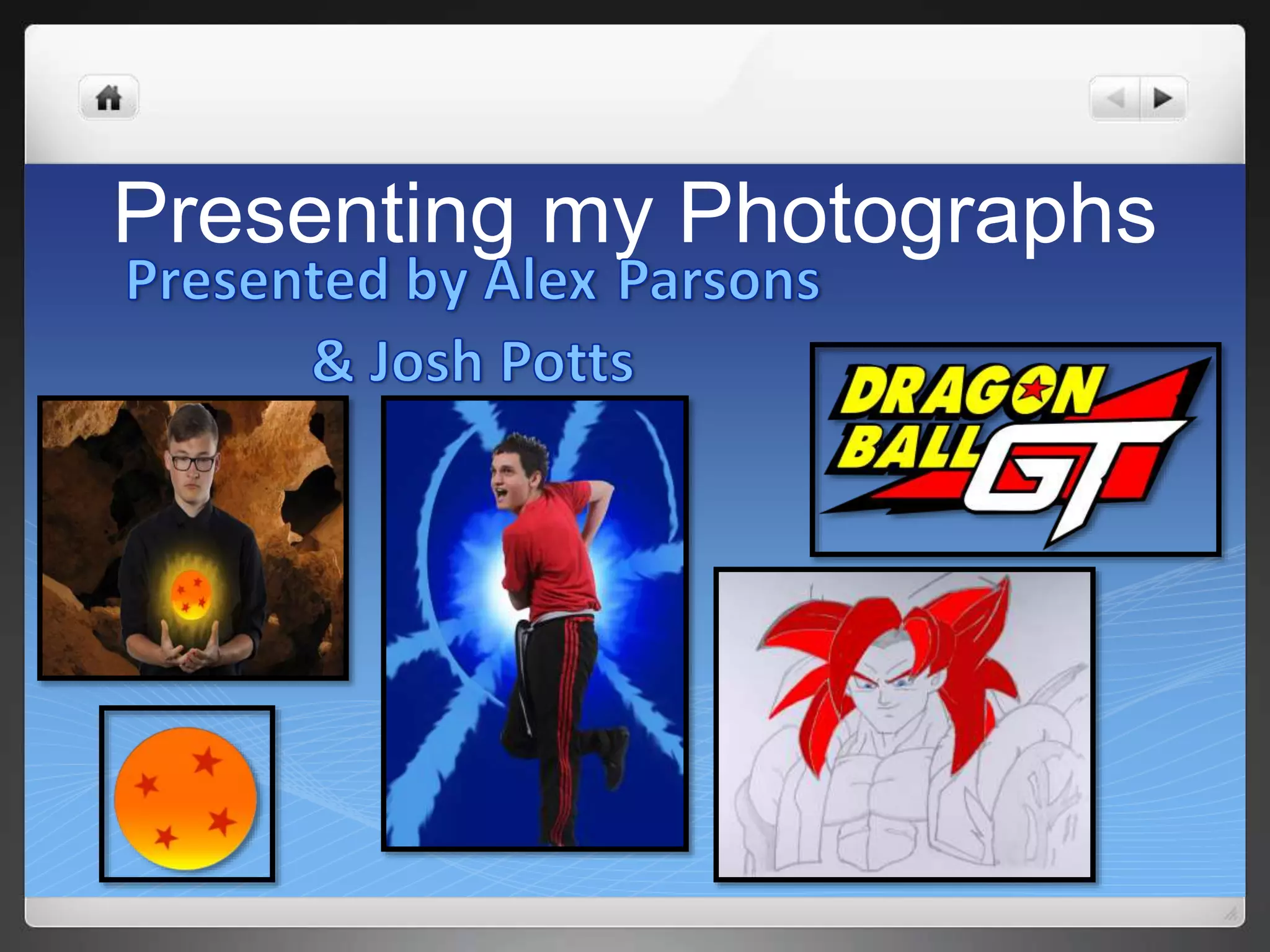Click the glowing ball in cave photo
Image resolution: width=1270 pixels, height=952 pixels.
191,594
